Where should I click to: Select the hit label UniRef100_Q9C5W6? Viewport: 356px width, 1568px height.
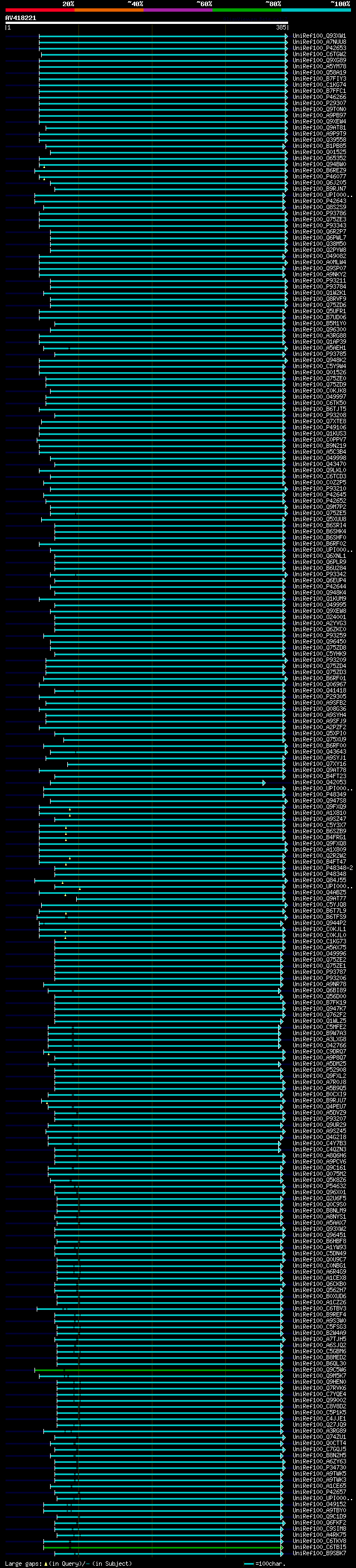[319, 1369]
